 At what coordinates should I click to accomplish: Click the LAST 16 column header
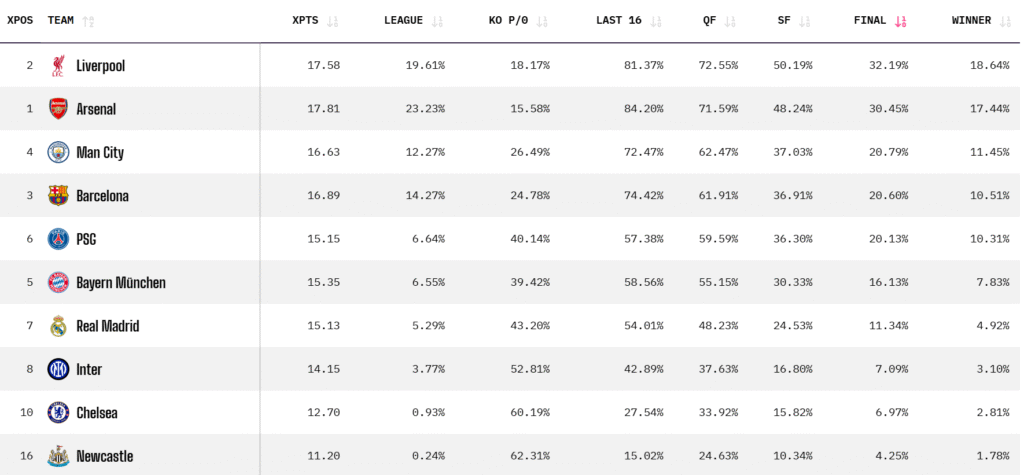618,20
